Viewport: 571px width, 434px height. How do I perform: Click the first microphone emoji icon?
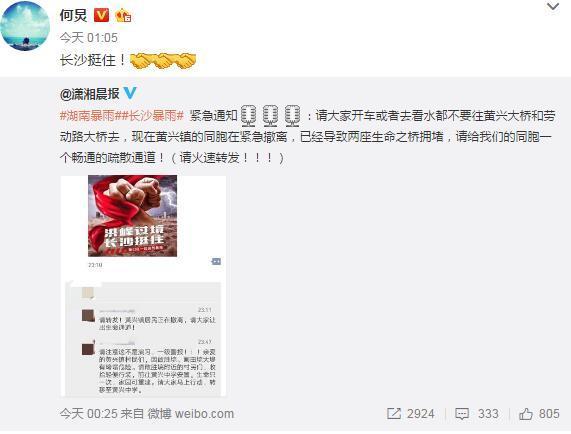(249, 115)
